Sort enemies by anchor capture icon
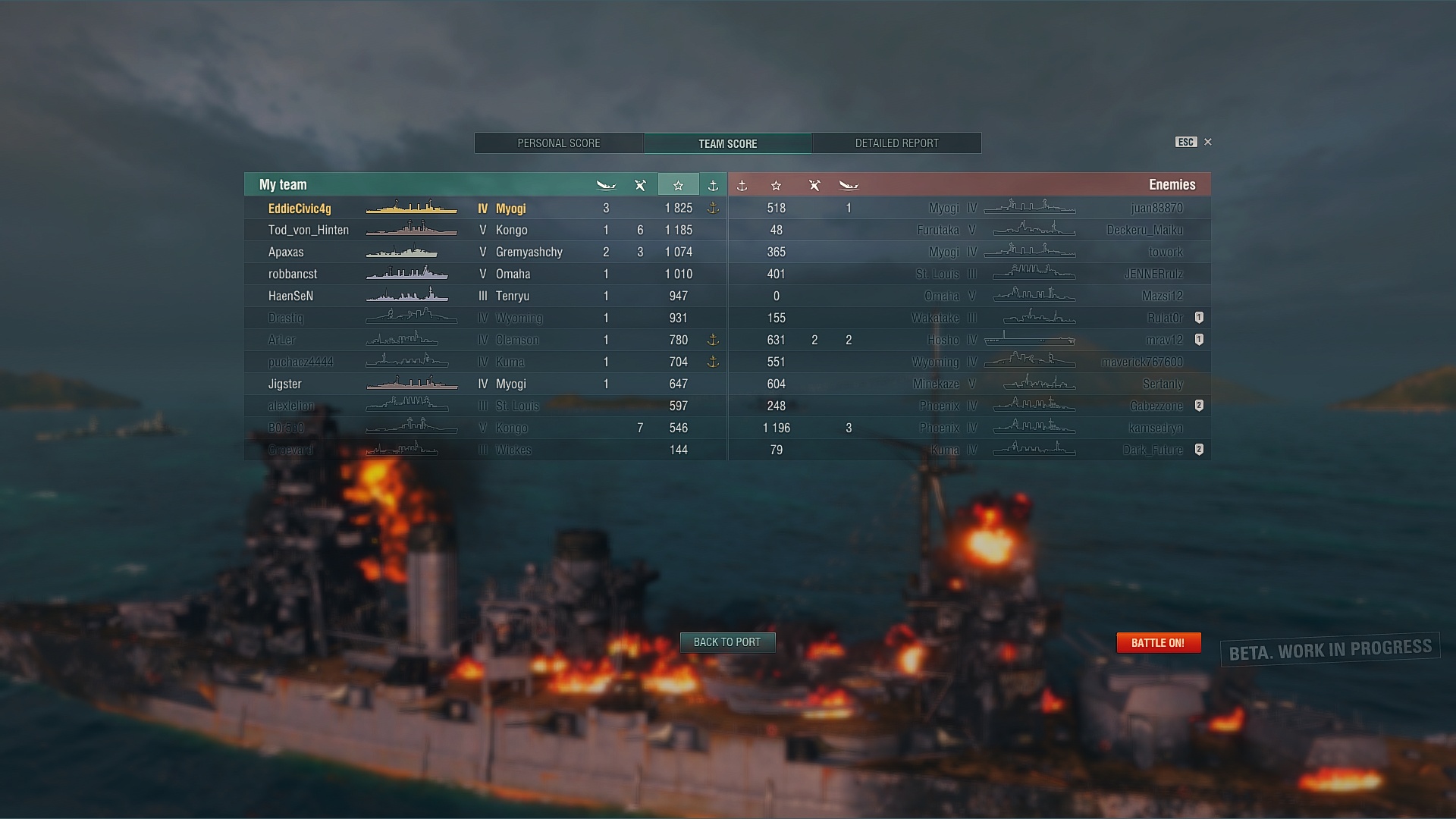This screenshot has height=819, width=1456. click(x=742, y=185)
